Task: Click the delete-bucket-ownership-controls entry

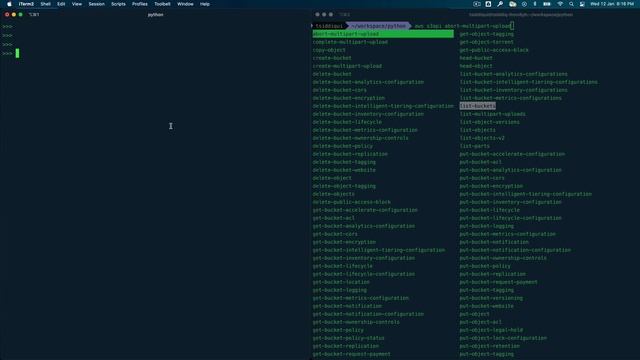Action: click(360, 138)
